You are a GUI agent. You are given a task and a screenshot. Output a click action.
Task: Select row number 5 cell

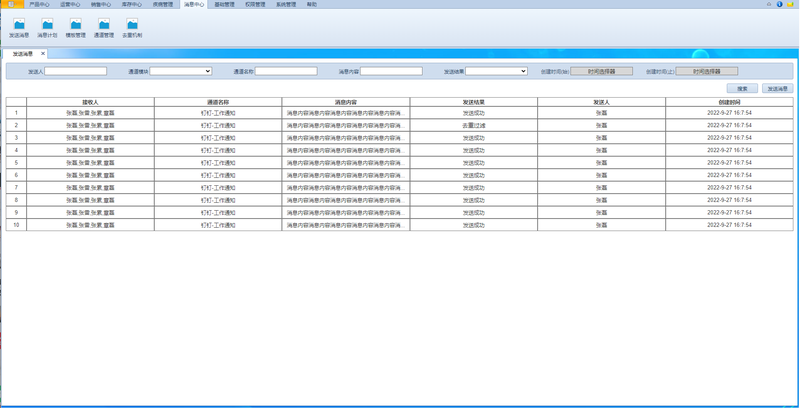point(16,163)
